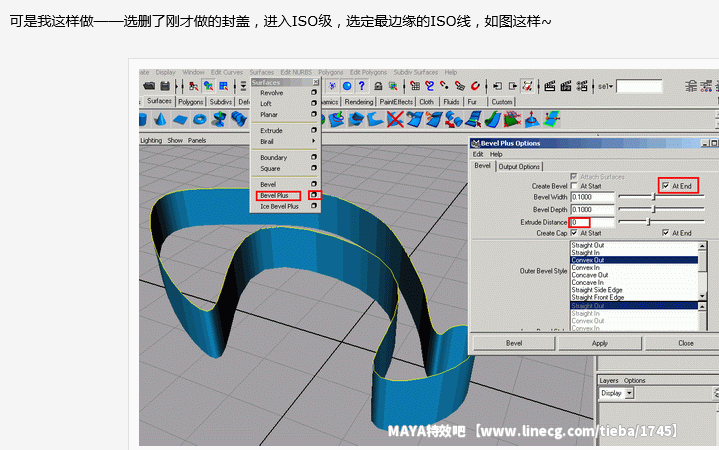
Task: Click the lock selection padlock icon
Action: coord(378,86)
